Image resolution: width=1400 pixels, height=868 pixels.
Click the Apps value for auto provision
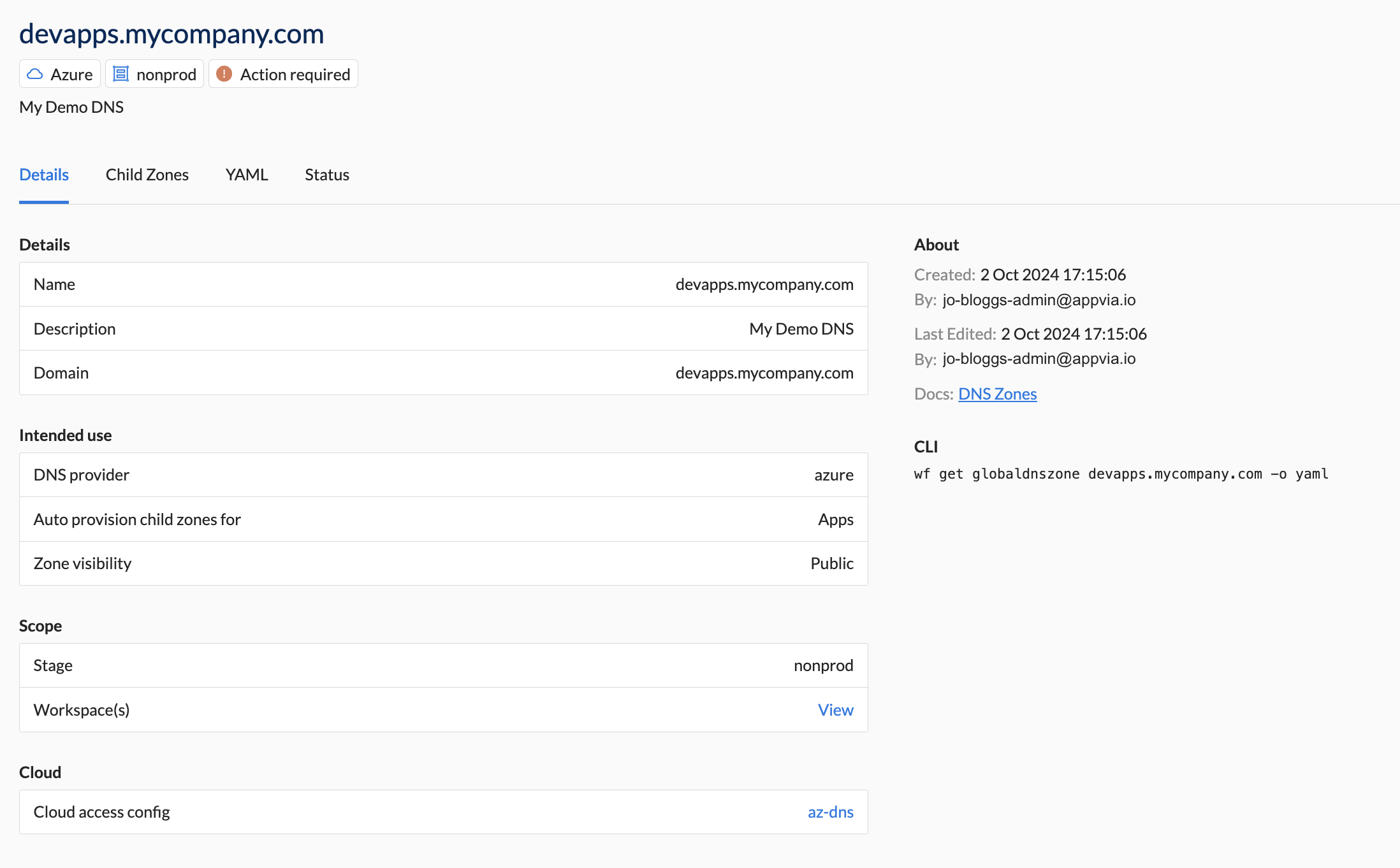point(836,519)
